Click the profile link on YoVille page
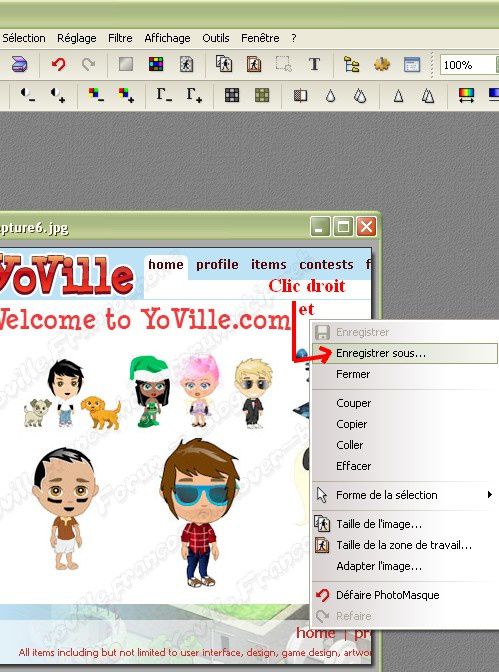The width and height of the screenshot is (499, 672). pos(217,265)
